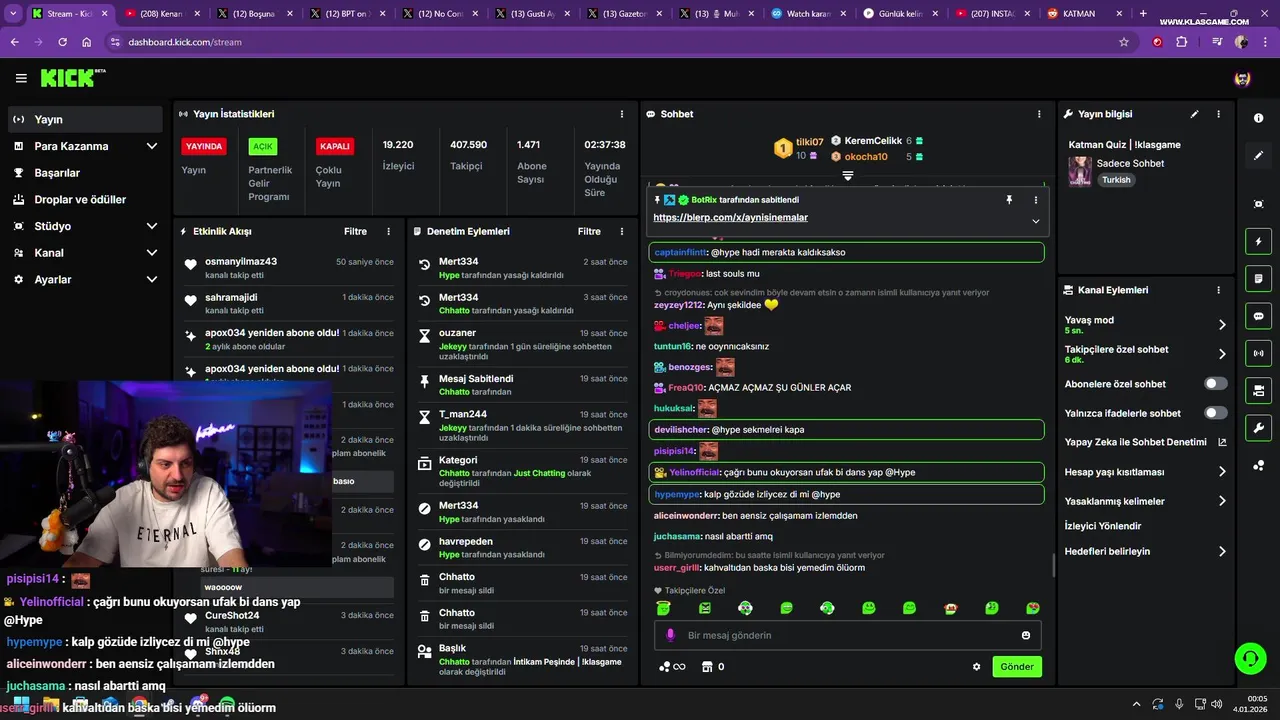
Task: Edit stream info with the pencil icon
Action: coord(1194,114)
